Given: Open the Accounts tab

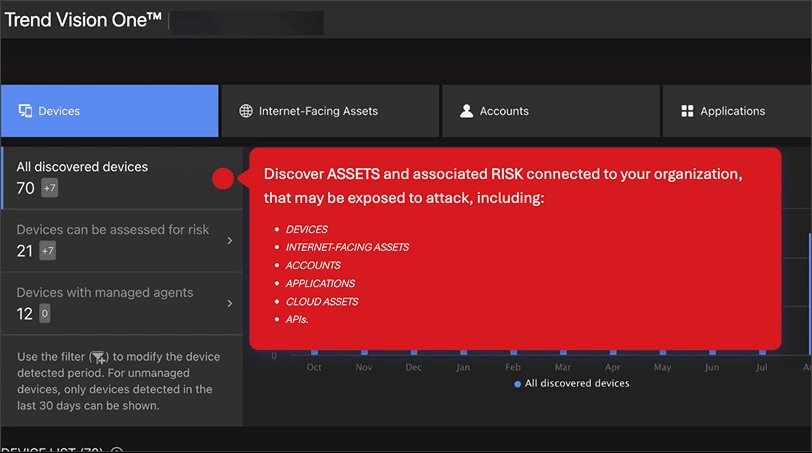Looking at the screenshot, I should click(551, 111).
